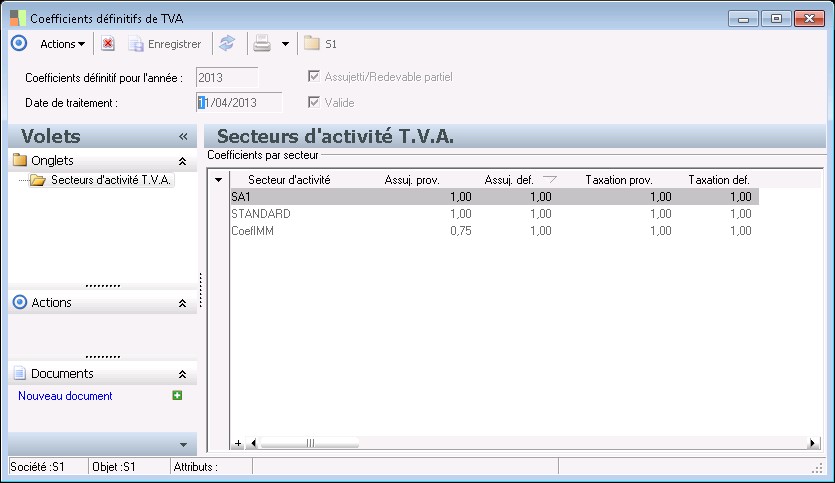This screenshot has height=483, width=835.
Task: Collapse the Documents section
Action: 182,374
